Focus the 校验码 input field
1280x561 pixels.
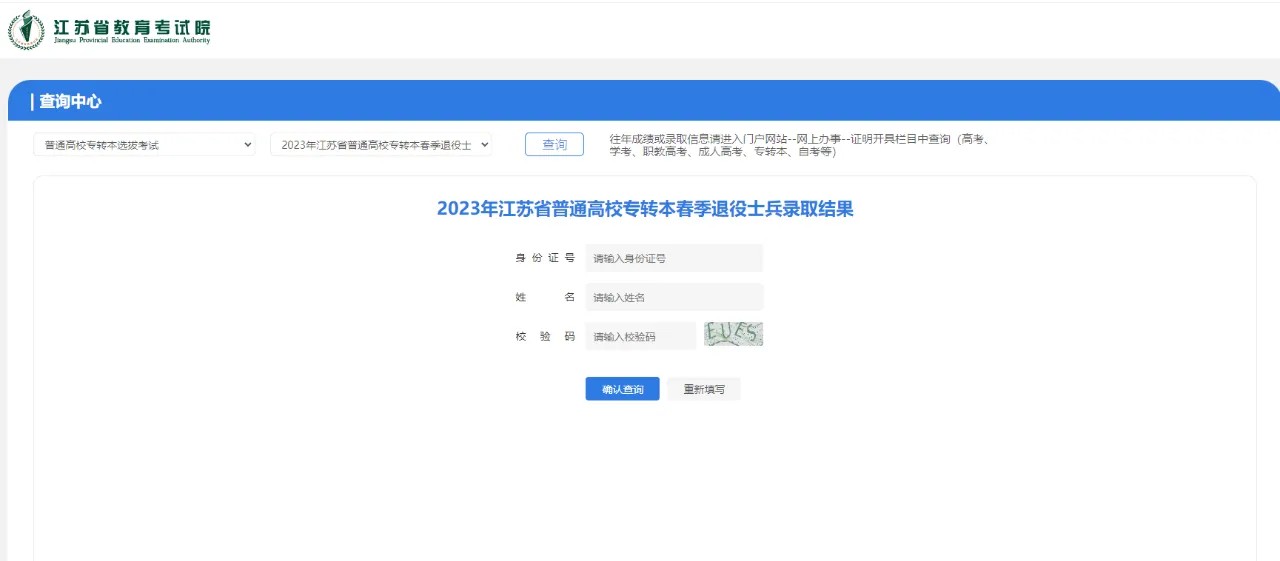coord(641,336)
